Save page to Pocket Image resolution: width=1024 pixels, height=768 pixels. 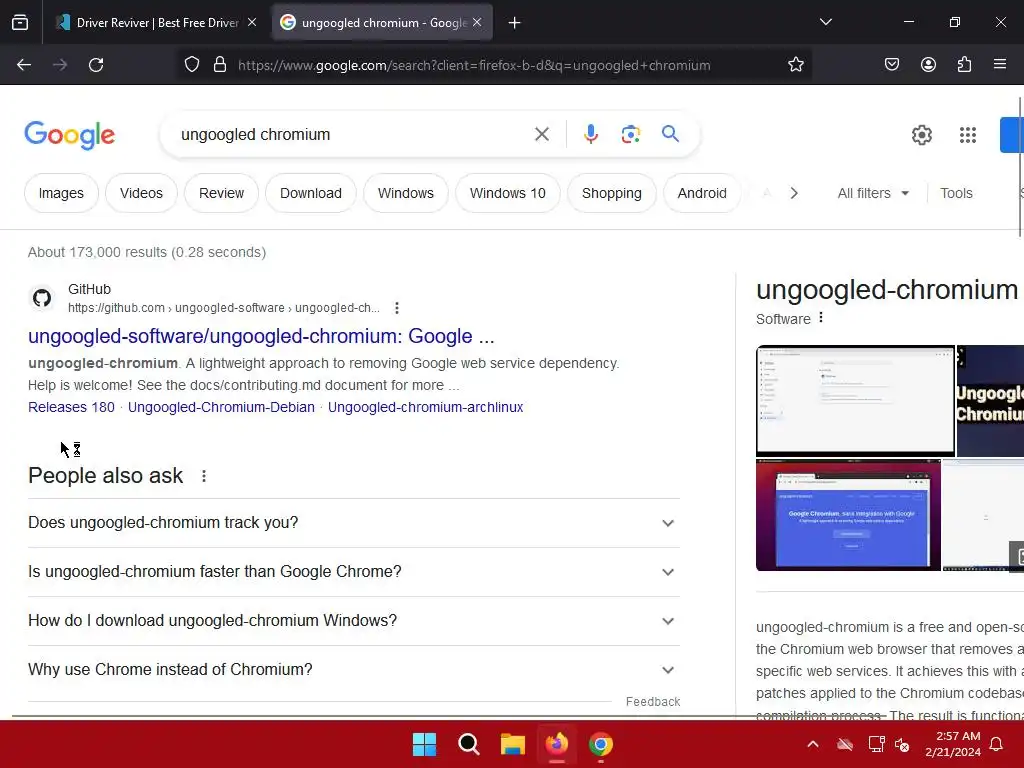point(891,65)
